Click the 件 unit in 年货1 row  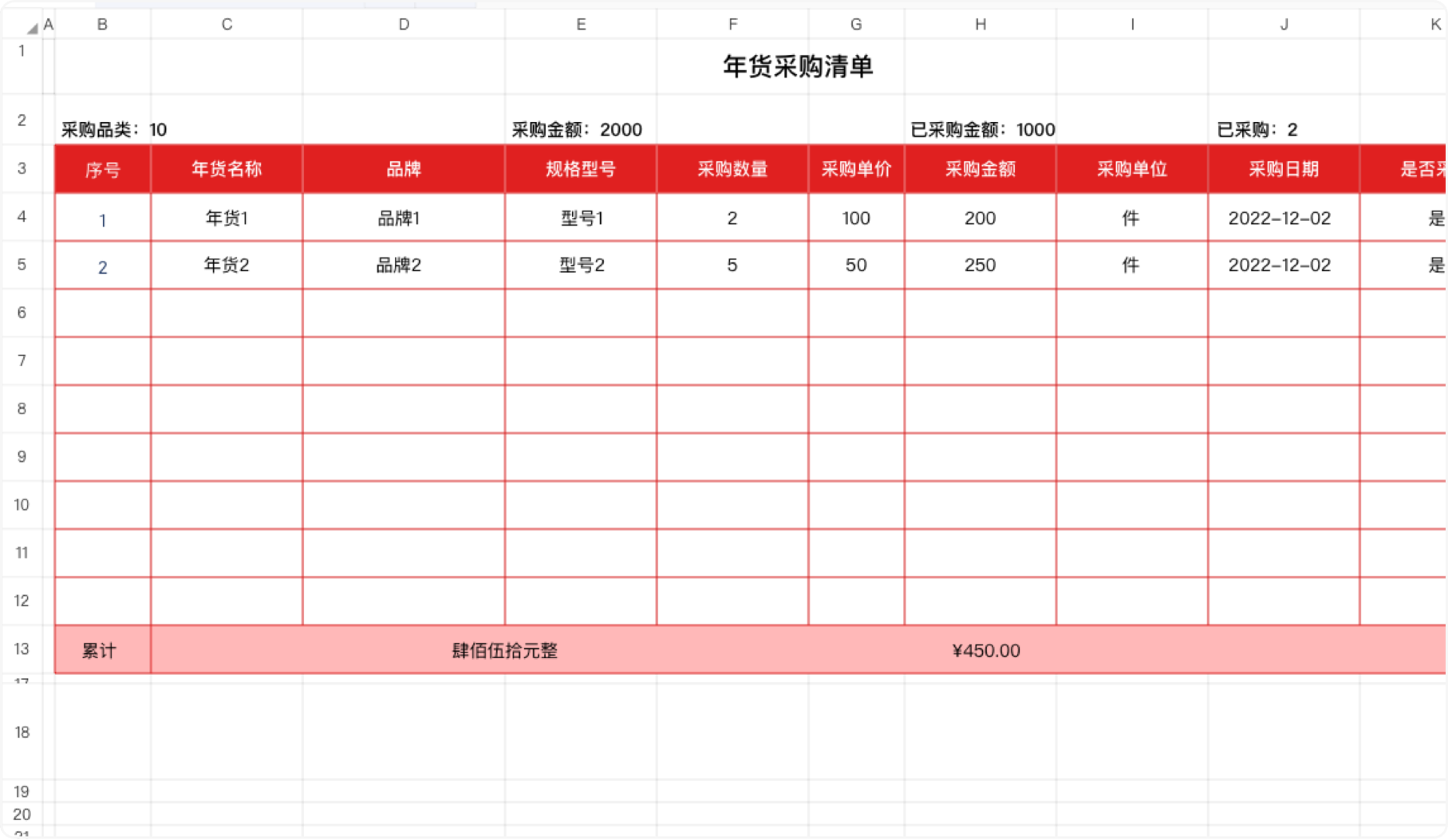1132,218
